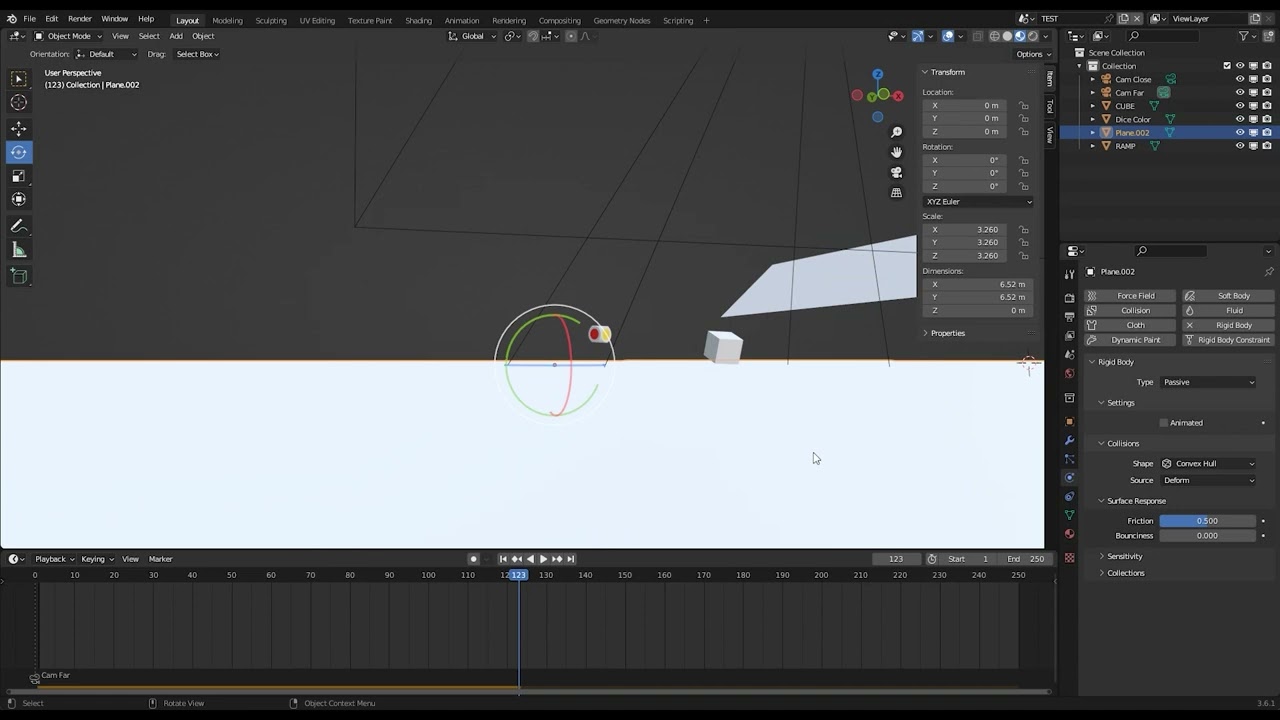Select rendered viewport shading mode
Screen dimensions: 1280x720
pos(1033,36)
